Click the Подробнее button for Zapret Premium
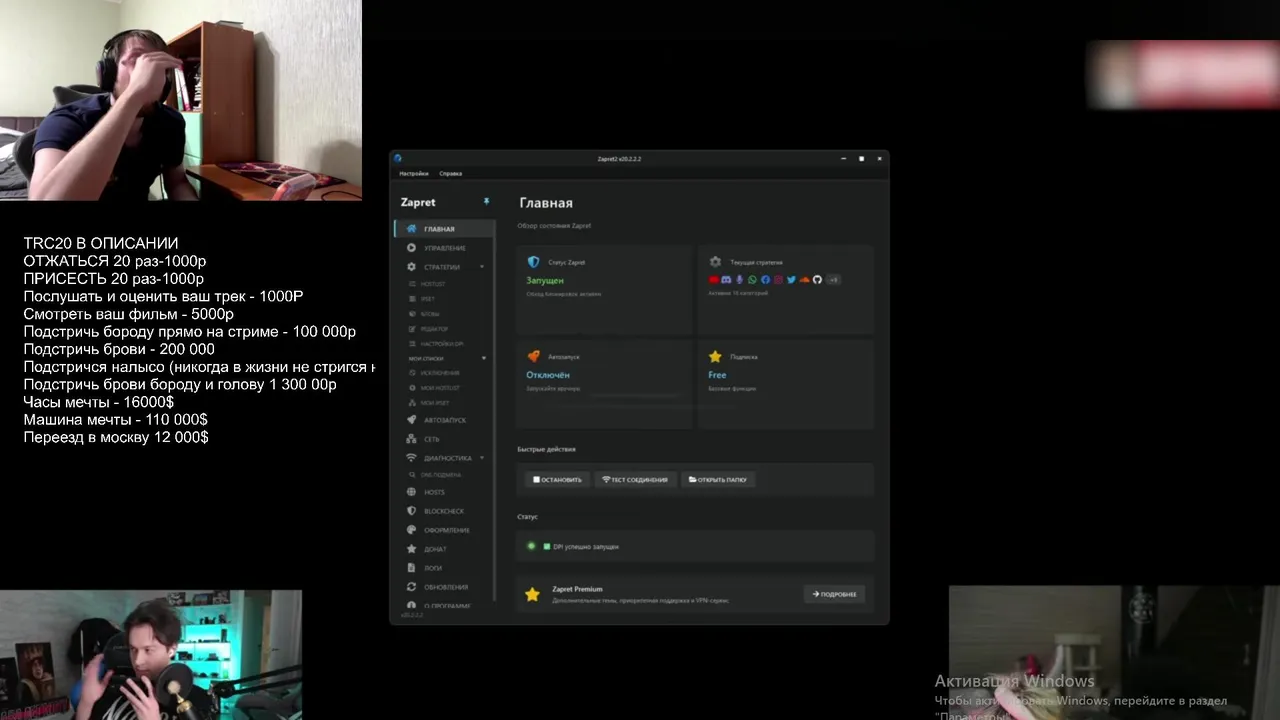1280x720 pixels. [x=834, y=594]
